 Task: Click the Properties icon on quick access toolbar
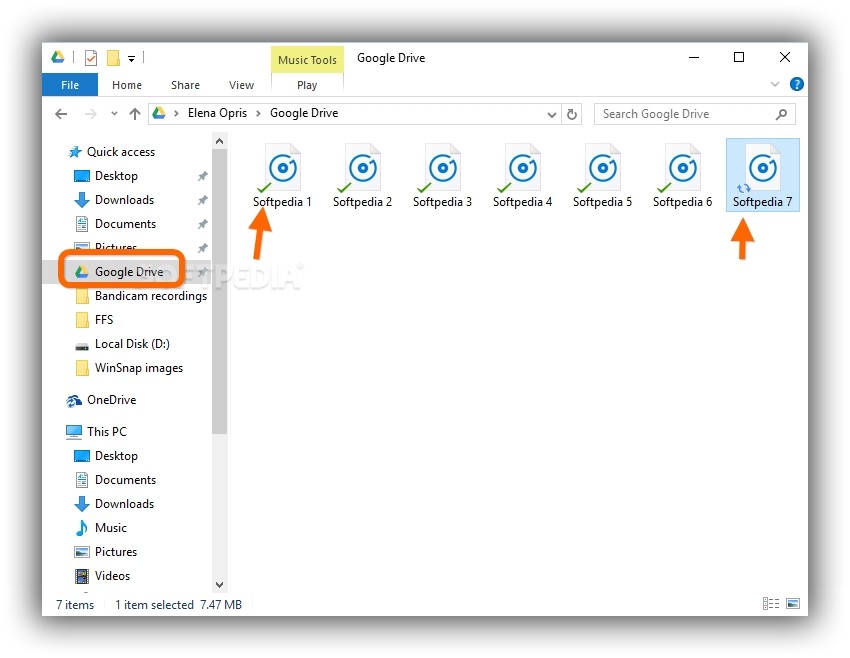(90, 58)
